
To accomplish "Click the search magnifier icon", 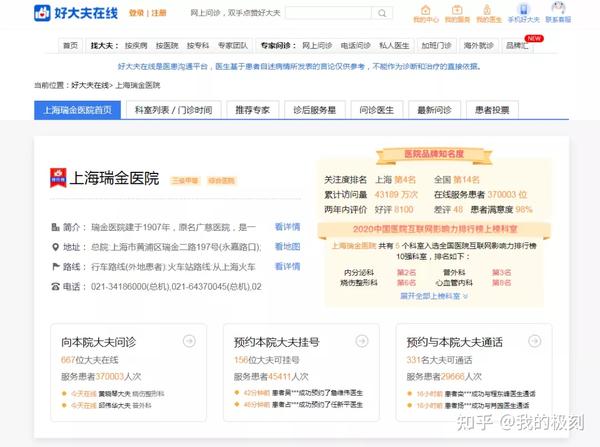I will coord(382,13).
